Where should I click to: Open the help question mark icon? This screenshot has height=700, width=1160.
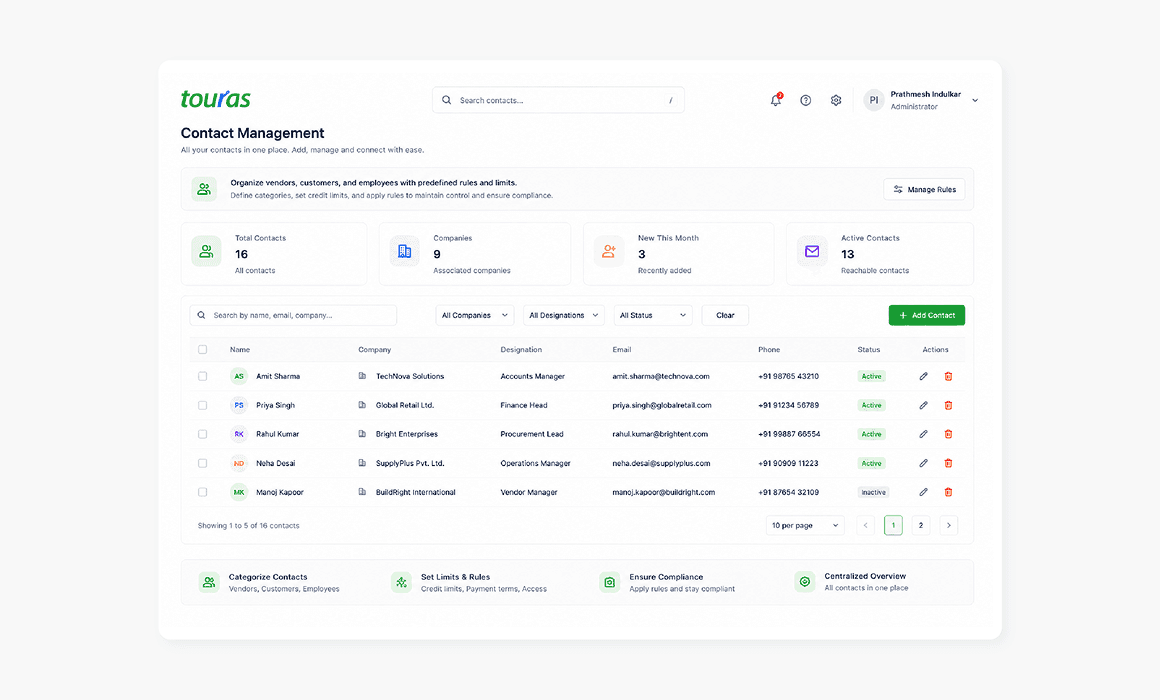coord(806,100)
